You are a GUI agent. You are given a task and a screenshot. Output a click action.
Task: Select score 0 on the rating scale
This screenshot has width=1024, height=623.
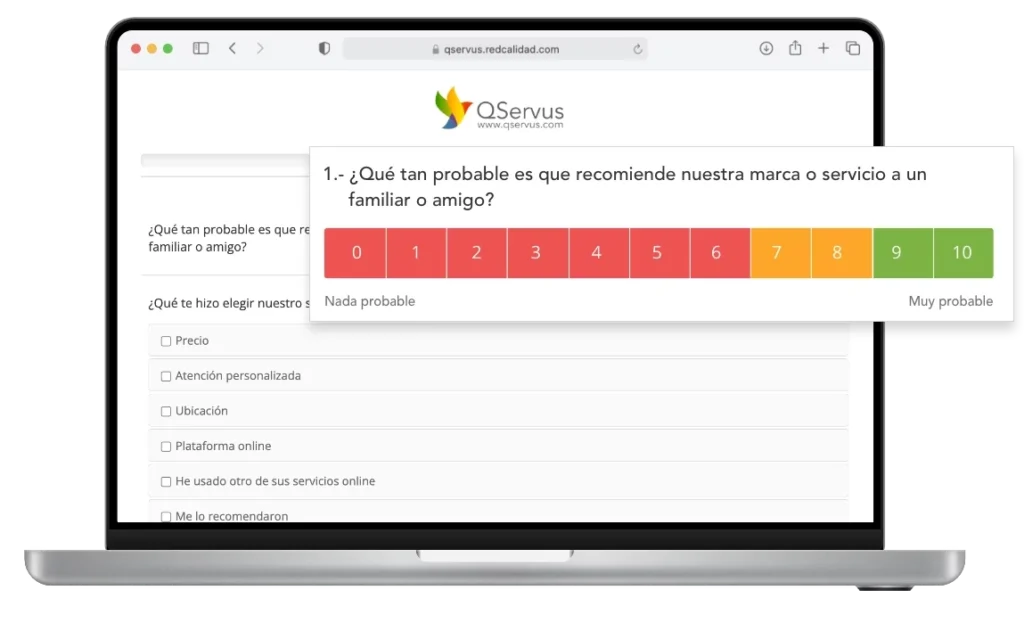pos(355,253)
